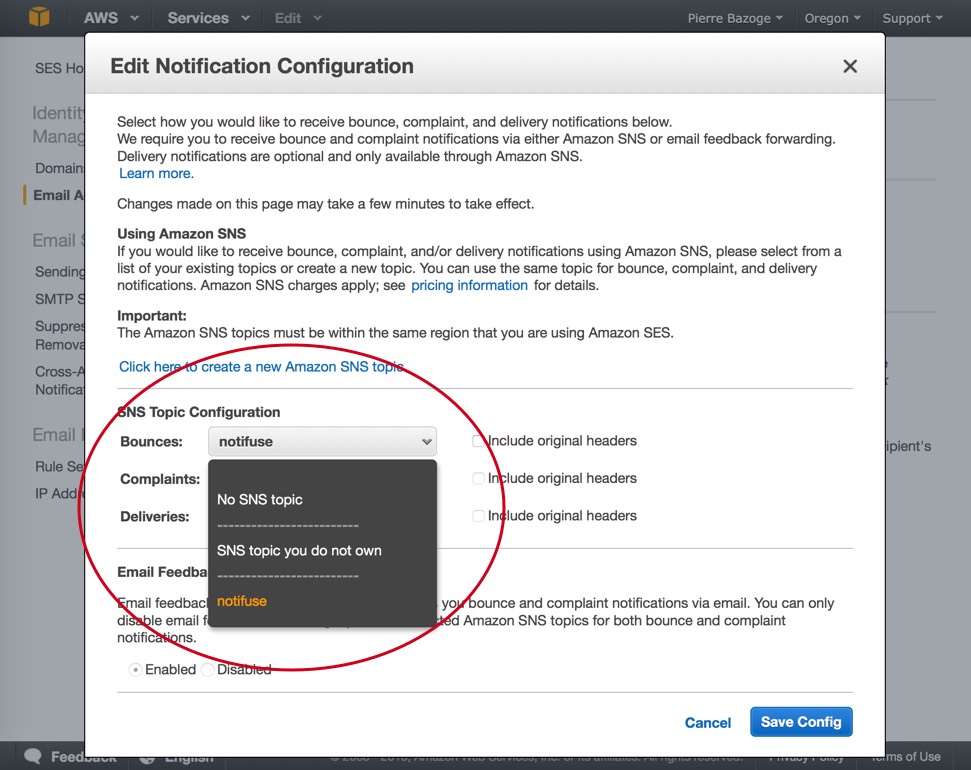This screenshot has height=770, width=971.
Task: Open the Oregon region selector
Action: click(x=832, y=19)
